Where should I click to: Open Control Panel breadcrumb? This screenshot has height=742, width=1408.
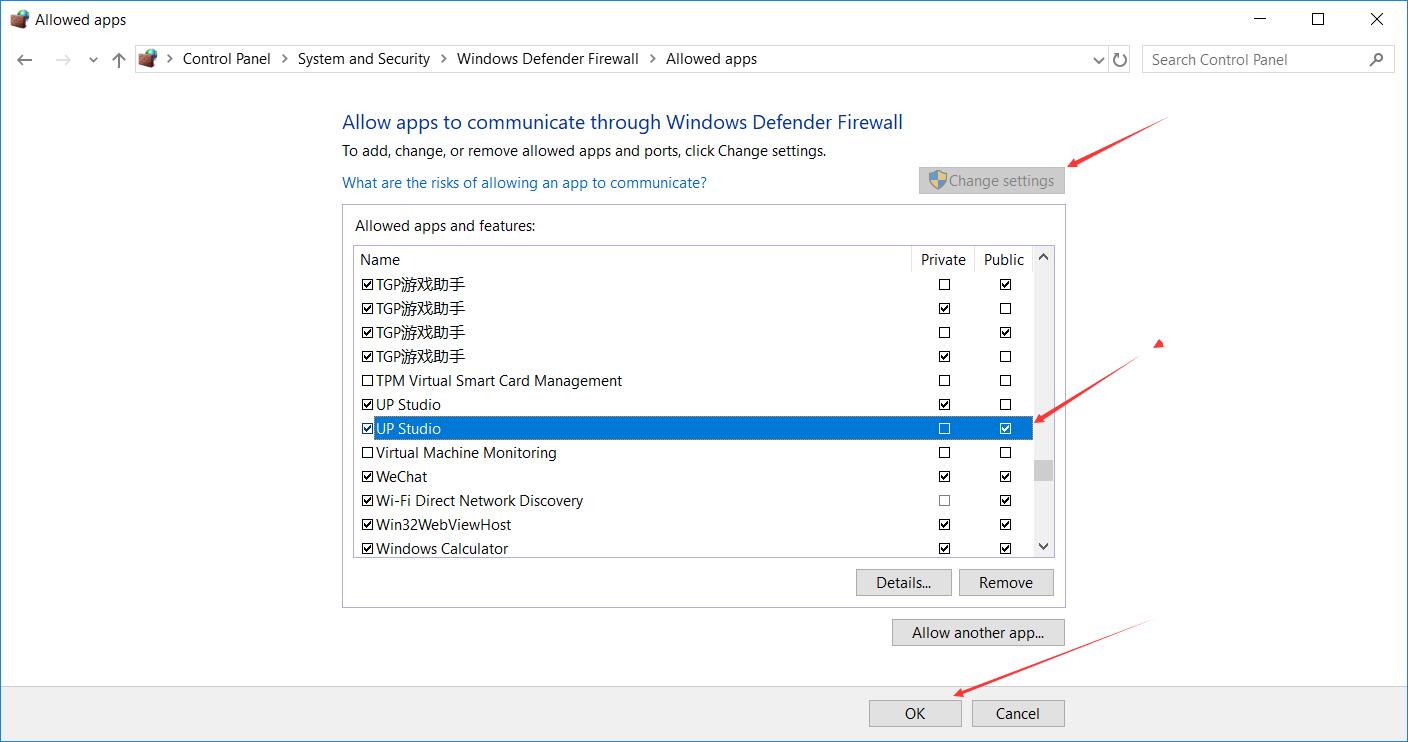point(227,59)
